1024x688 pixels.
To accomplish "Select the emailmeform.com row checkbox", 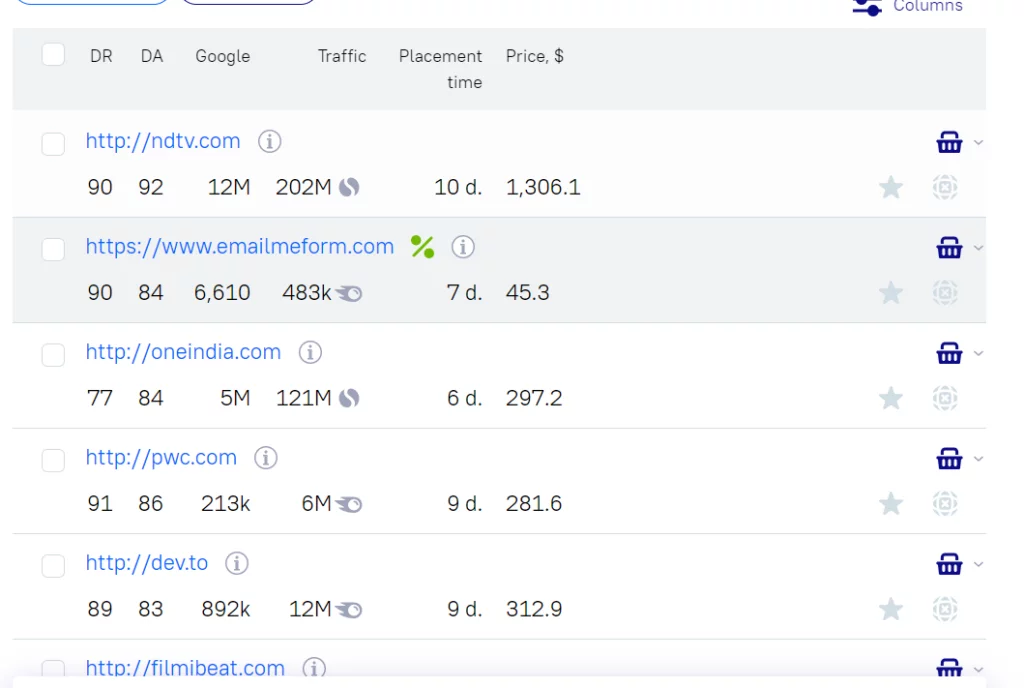I will pyautogui.click(x=53, y=249).
